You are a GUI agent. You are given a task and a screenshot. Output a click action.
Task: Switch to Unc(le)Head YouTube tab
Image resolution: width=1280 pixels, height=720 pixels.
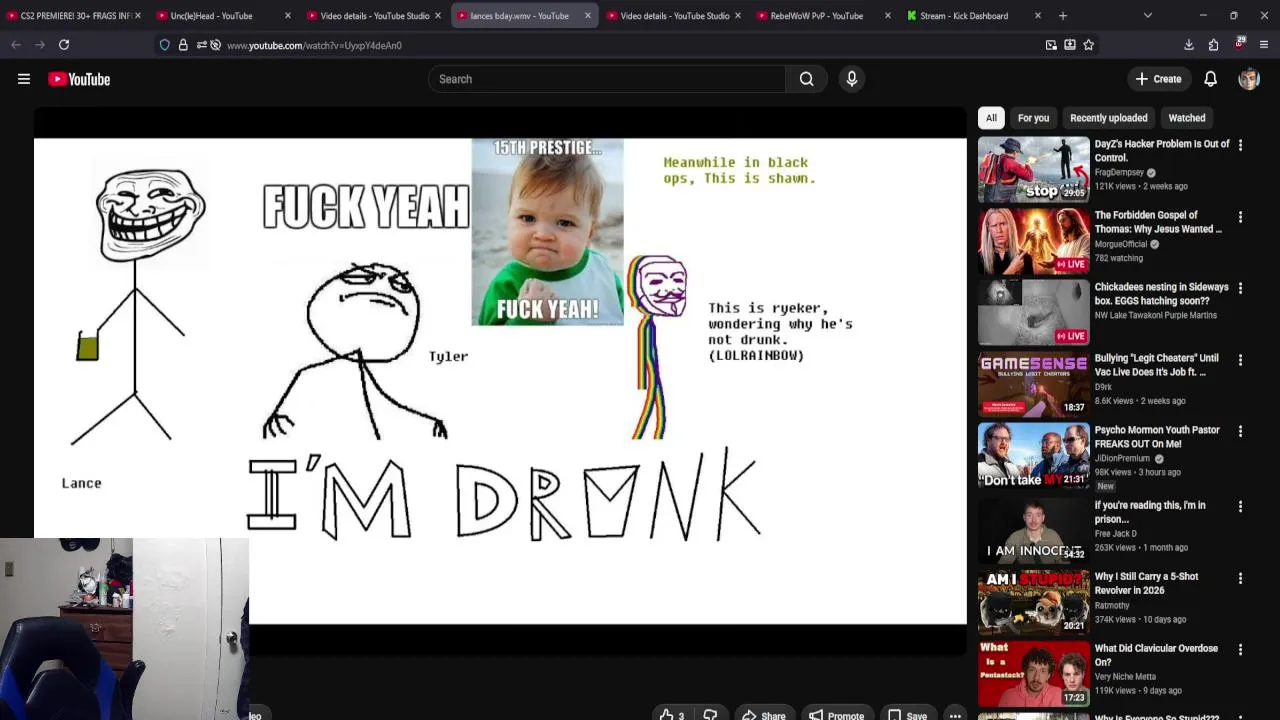[224, 16]
